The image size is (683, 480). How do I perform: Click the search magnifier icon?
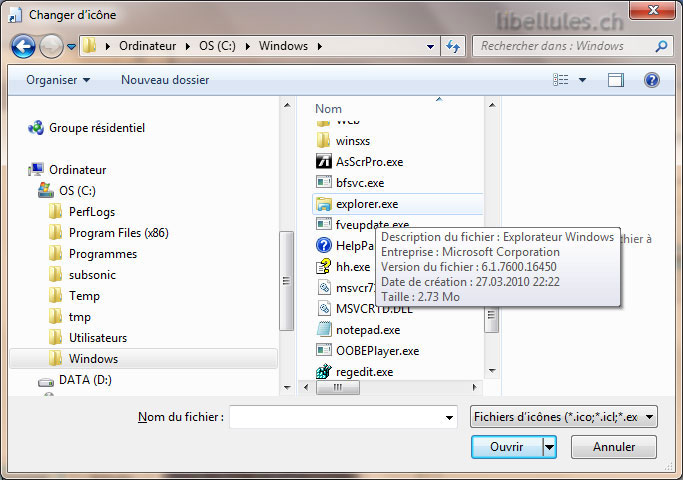(661, 46)
